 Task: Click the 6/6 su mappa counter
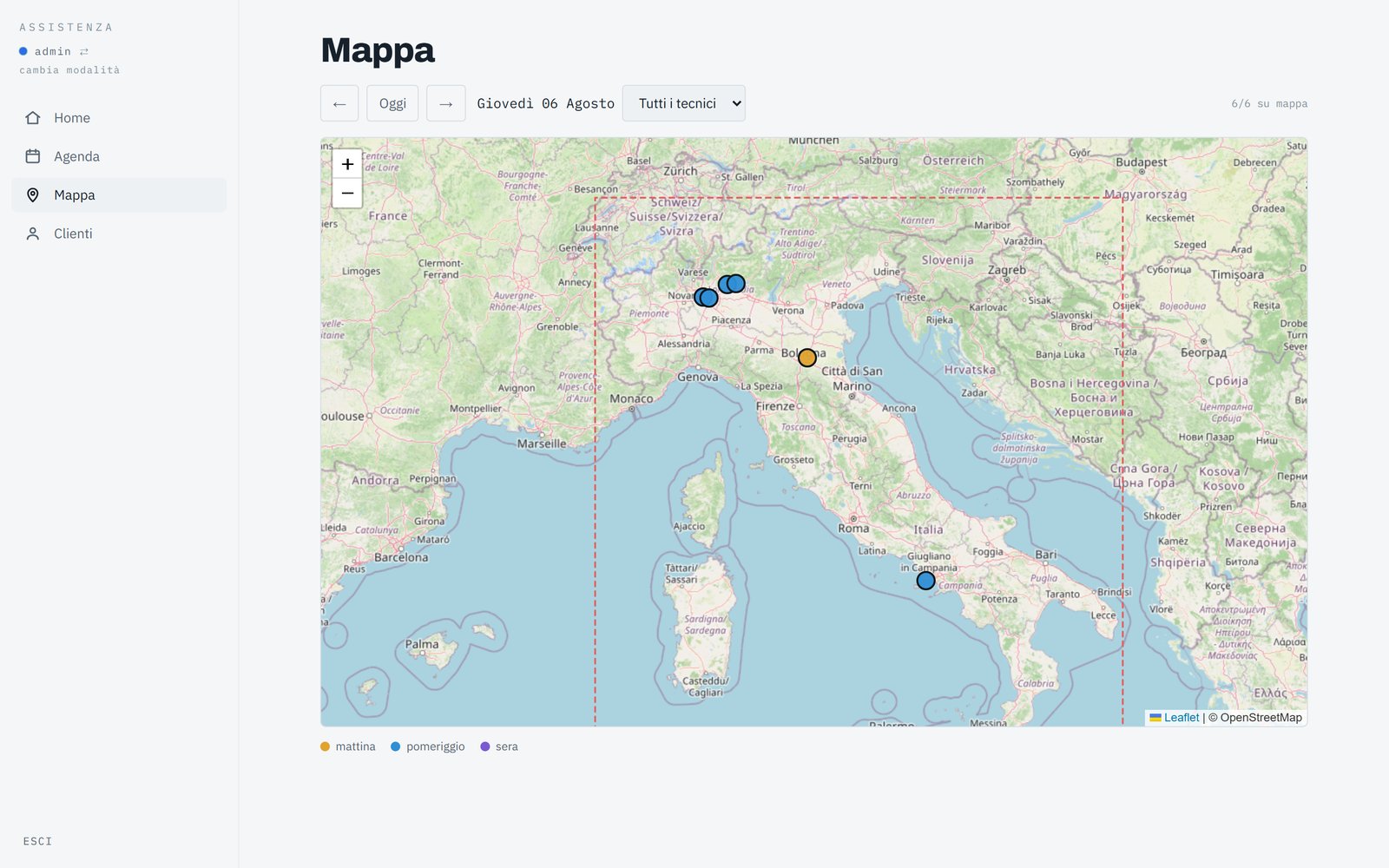pos(1269,103)
